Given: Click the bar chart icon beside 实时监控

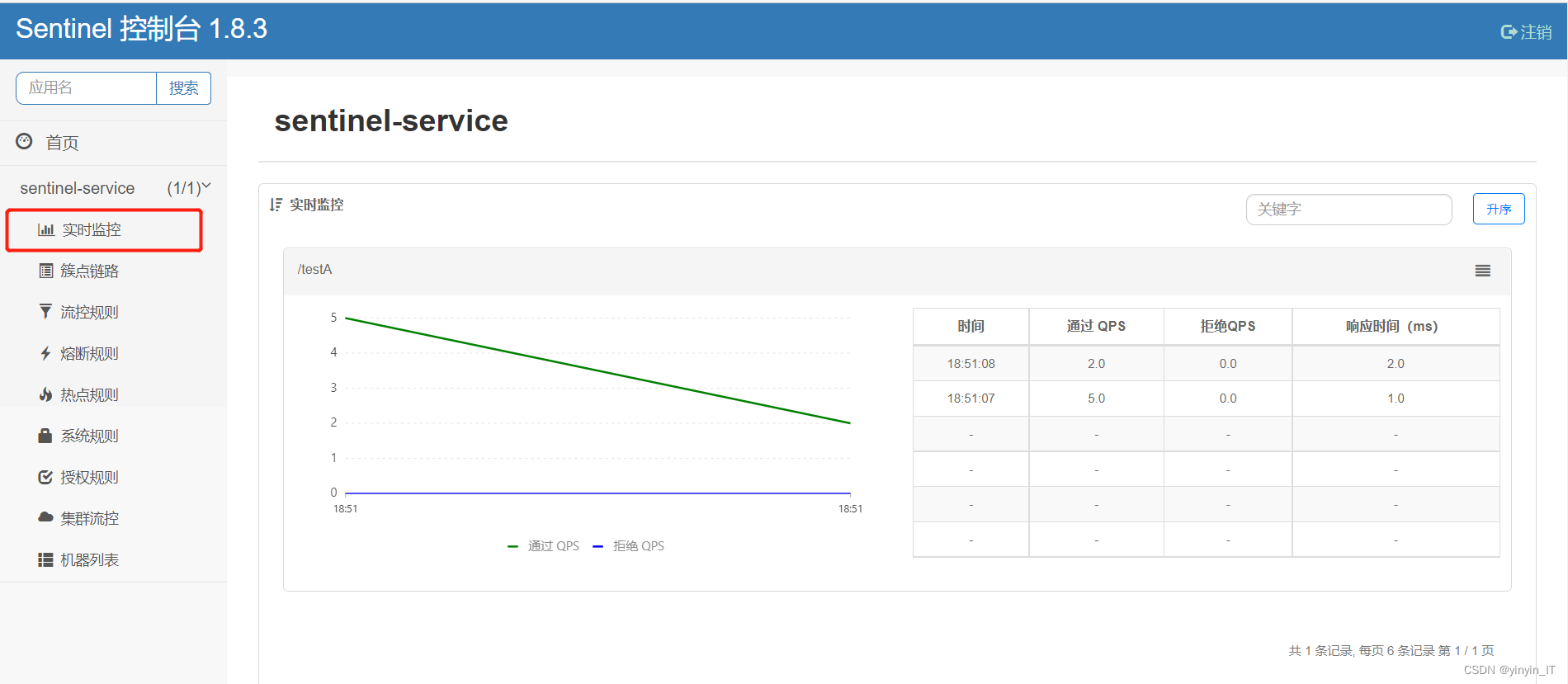Looking at the screenshot, I should click(x=46, y=229).
